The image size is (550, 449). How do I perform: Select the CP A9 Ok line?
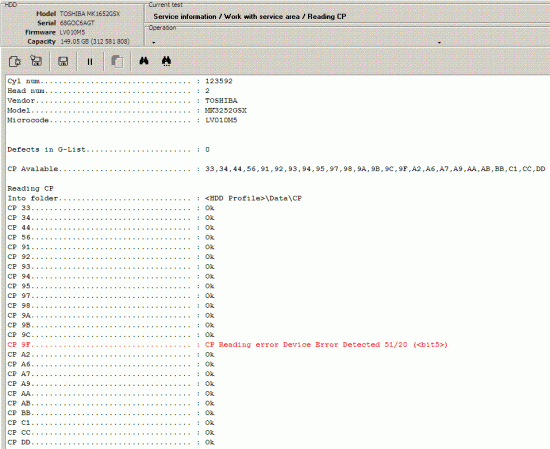pos(111,384)
